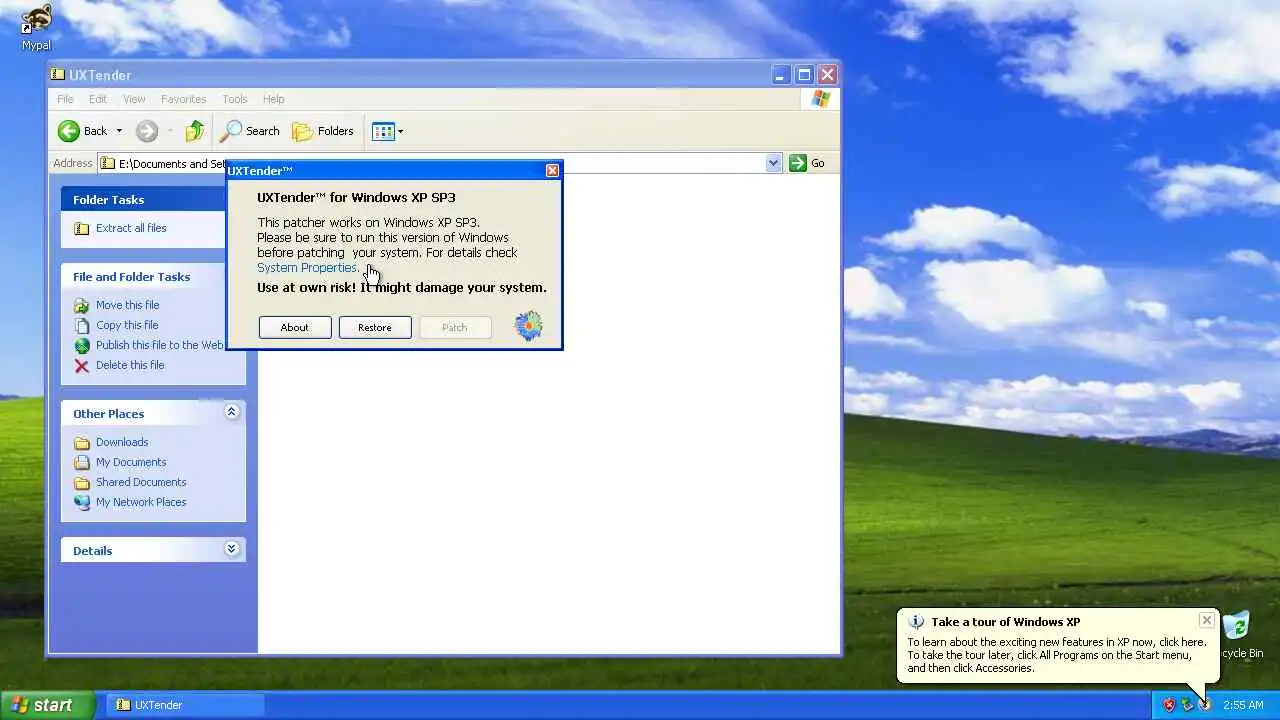Minimize the UXTender Explorer window
Image resolution: width=1280 pixels, height=720 pixels.
coord(781,75)
